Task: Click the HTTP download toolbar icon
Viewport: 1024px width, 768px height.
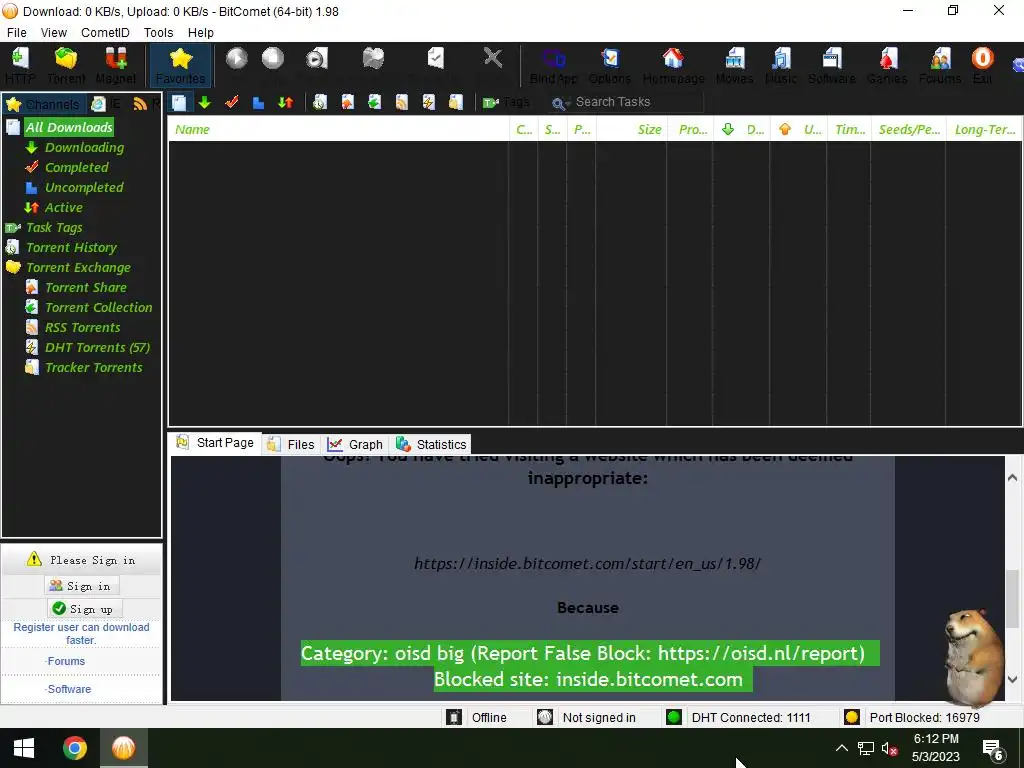Action: tap(20, 65)
